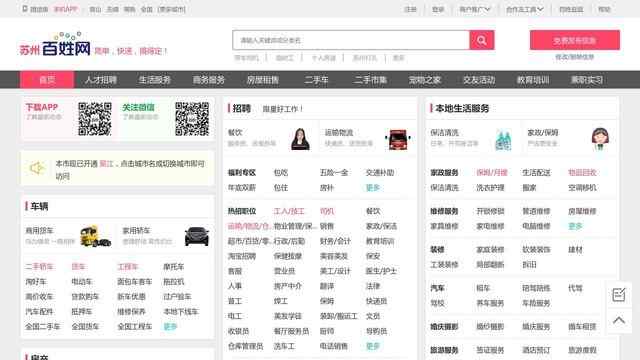The width and height of the screenshot is (640, 360).
Task: Click the 代驾 link in 汽车 section
Action: 575,288
